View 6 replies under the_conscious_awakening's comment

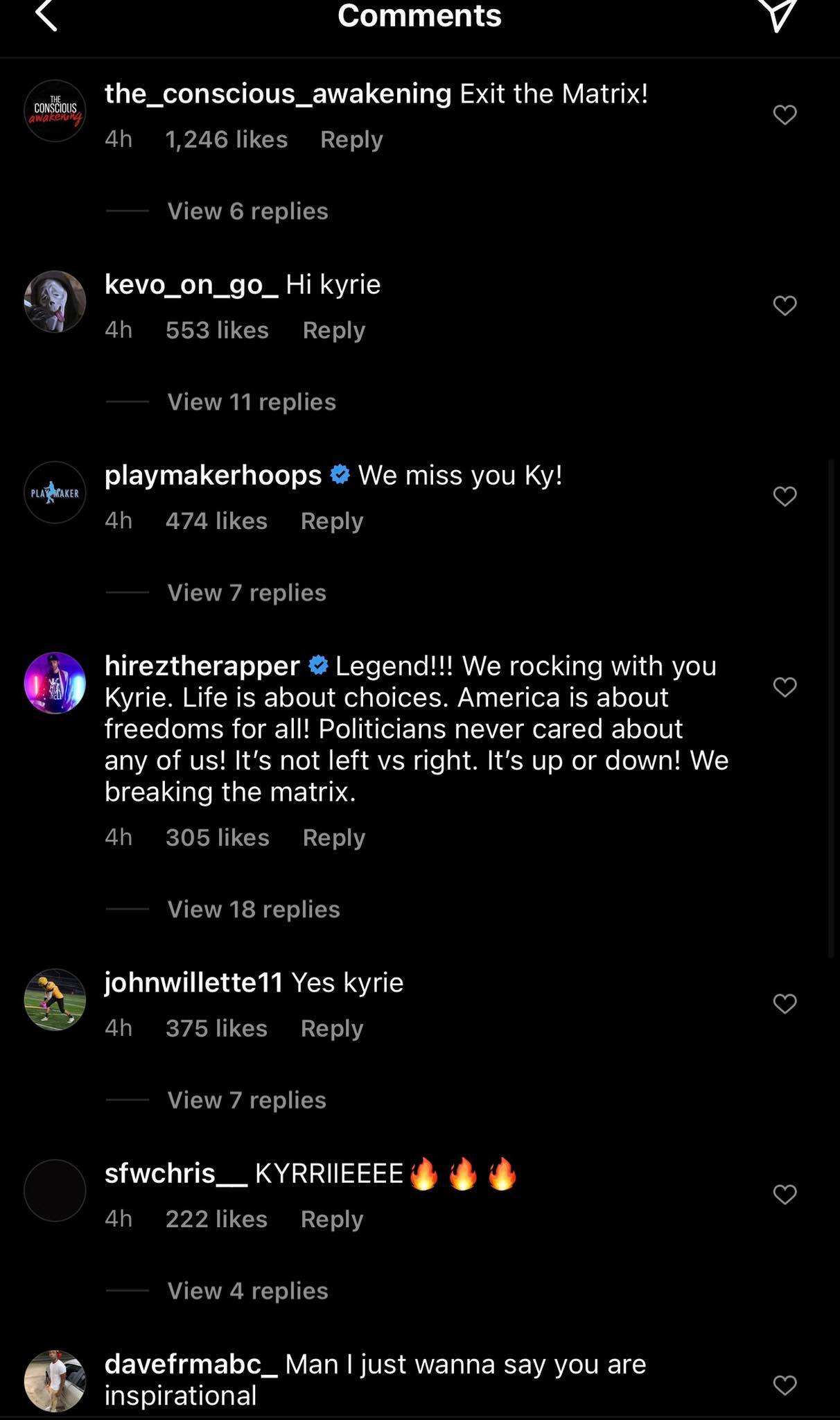point(247,211)
